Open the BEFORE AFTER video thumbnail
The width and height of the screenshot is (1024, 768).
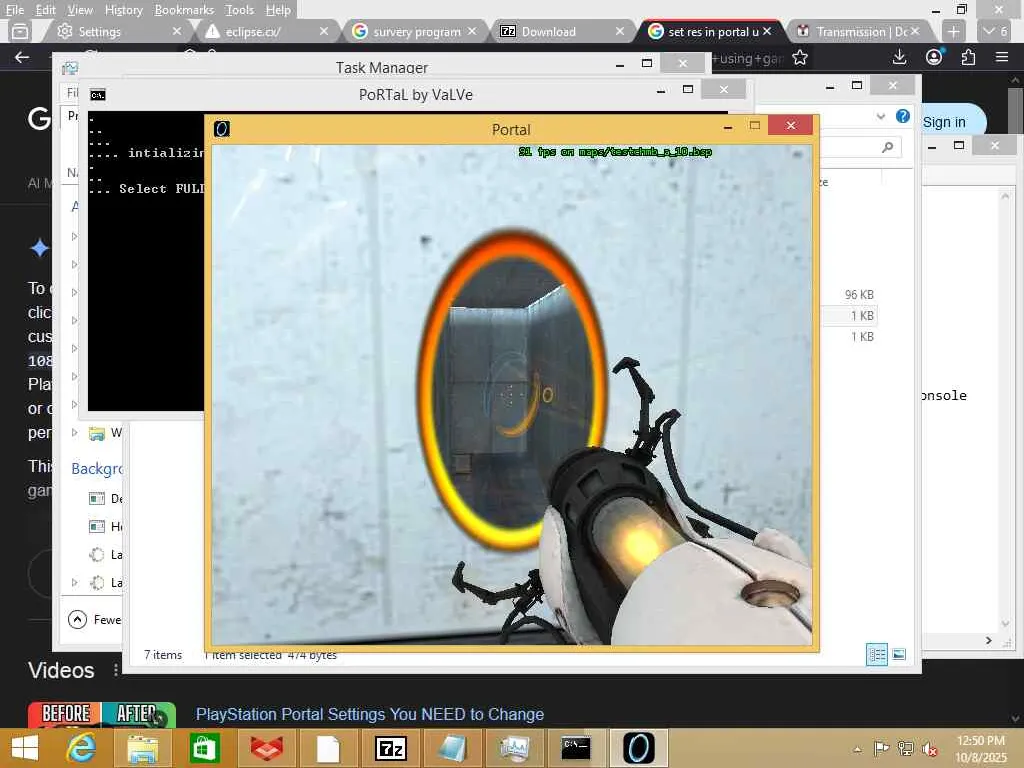(x=102, y=714)
